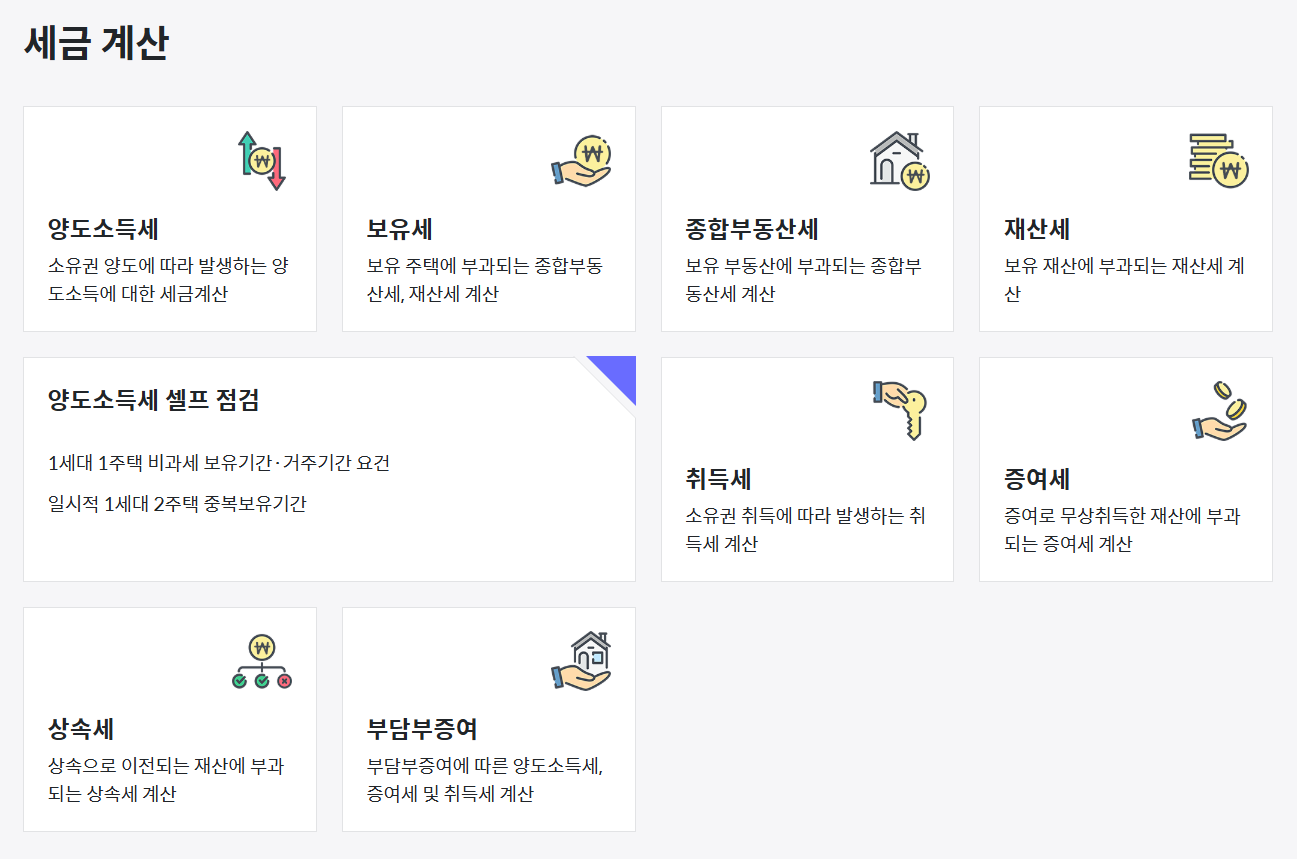Click the inheritance diagram icon on 상속세 card
Screen dimensions: 1297x859
pos(261,661)
